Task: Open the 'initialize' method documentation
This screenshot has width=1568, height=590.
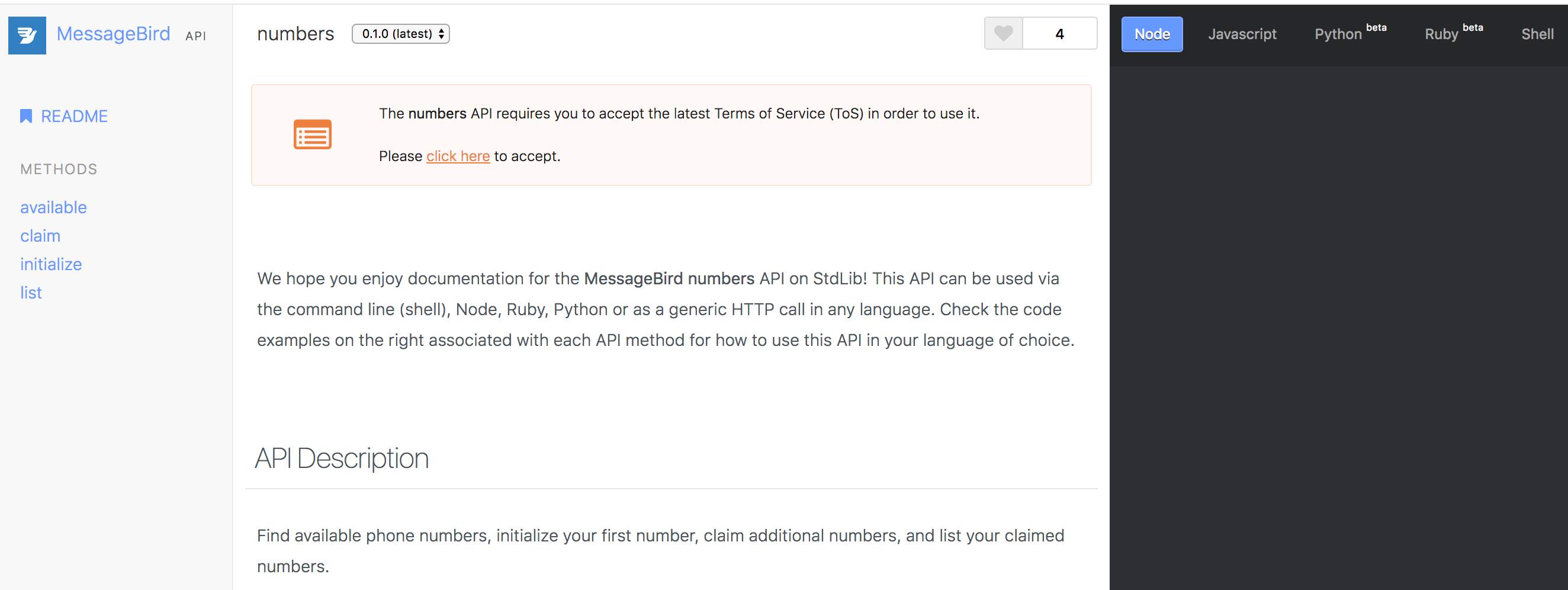Action: (51, 264)
